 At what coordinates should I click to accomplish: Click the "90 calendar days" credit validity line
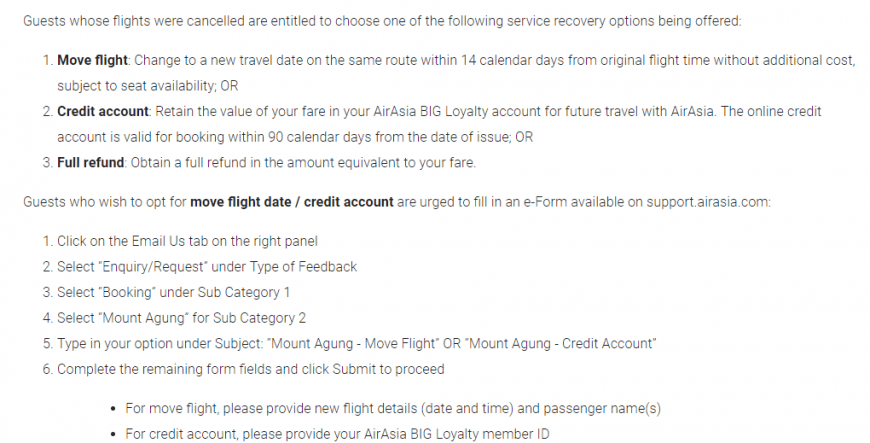pos(295,137)
